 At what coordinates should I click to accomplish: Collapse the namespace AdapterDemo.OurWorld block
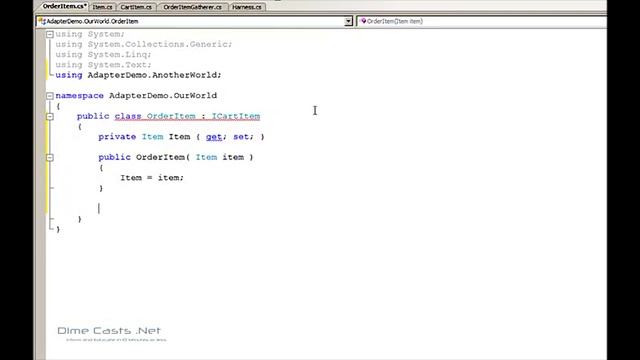50,96
